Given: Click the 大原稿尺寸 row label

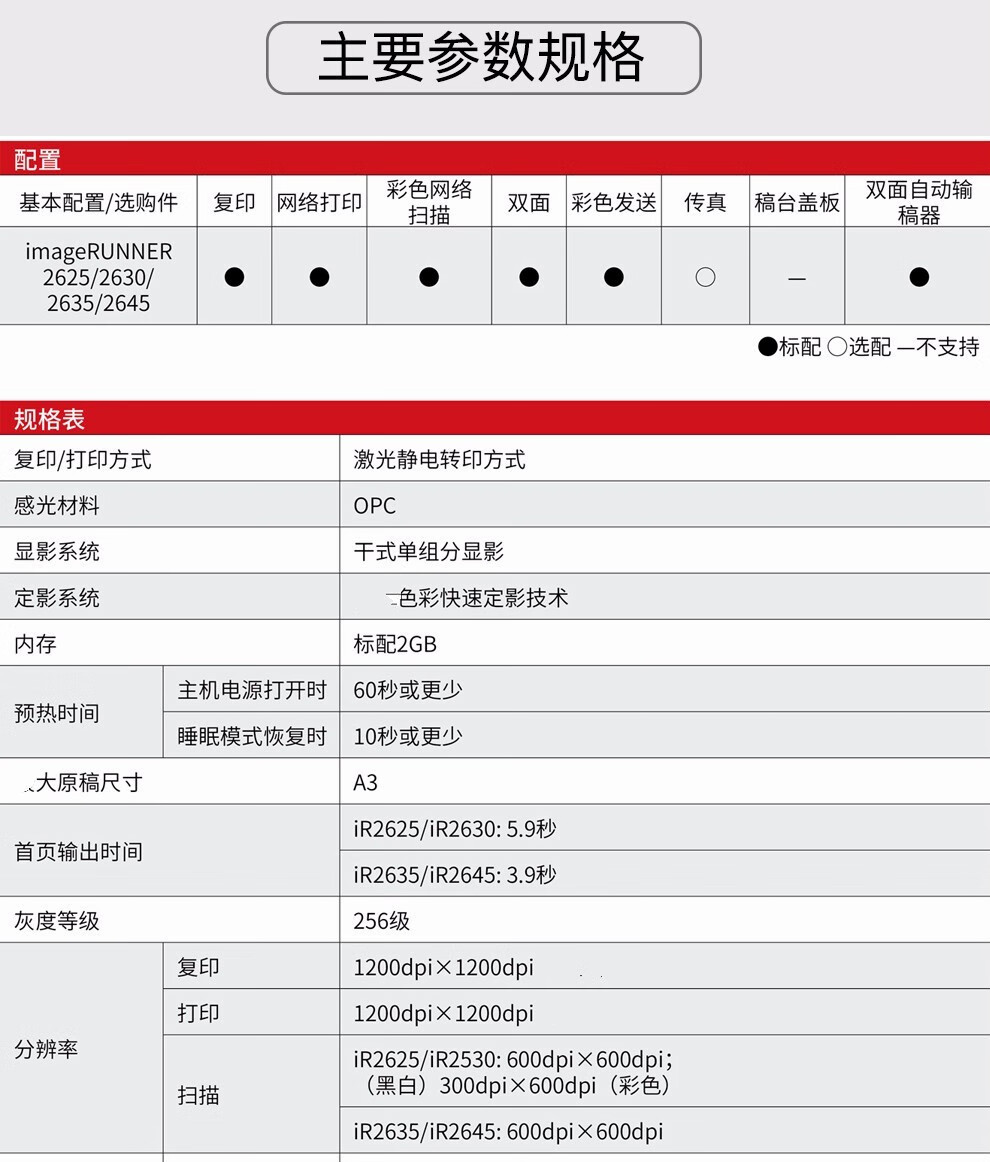Looking at the screenshot, I should pos(89,783).
